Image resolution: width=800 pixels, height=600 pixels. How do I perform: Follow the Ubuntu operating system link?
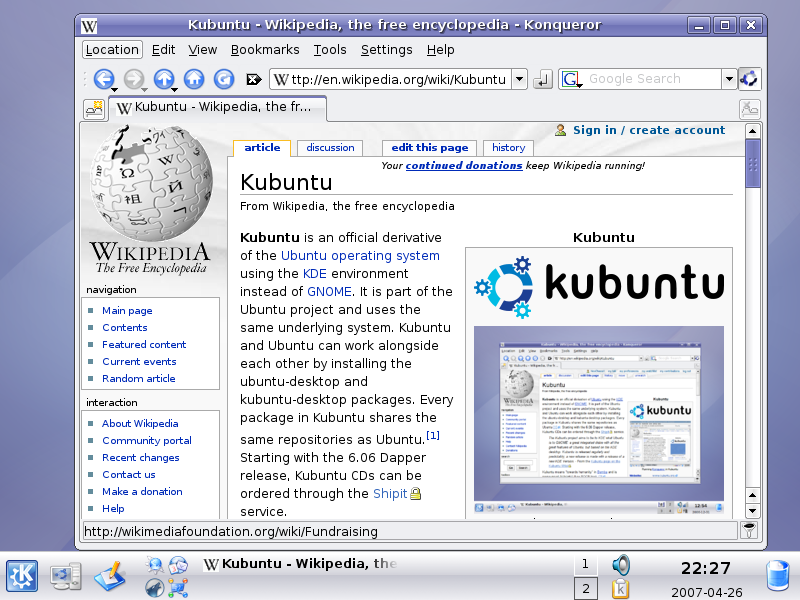(x=360, y=255)
